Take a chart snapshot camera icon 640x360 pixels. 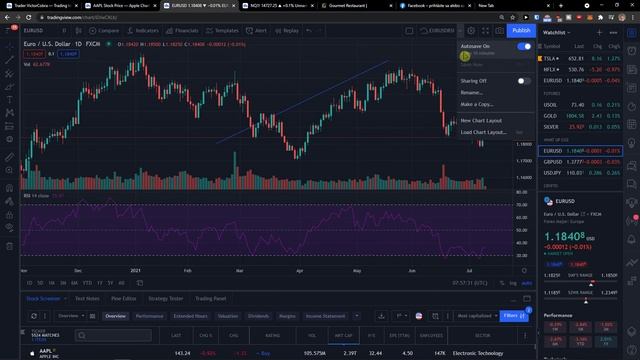click(x=499, y=31)
